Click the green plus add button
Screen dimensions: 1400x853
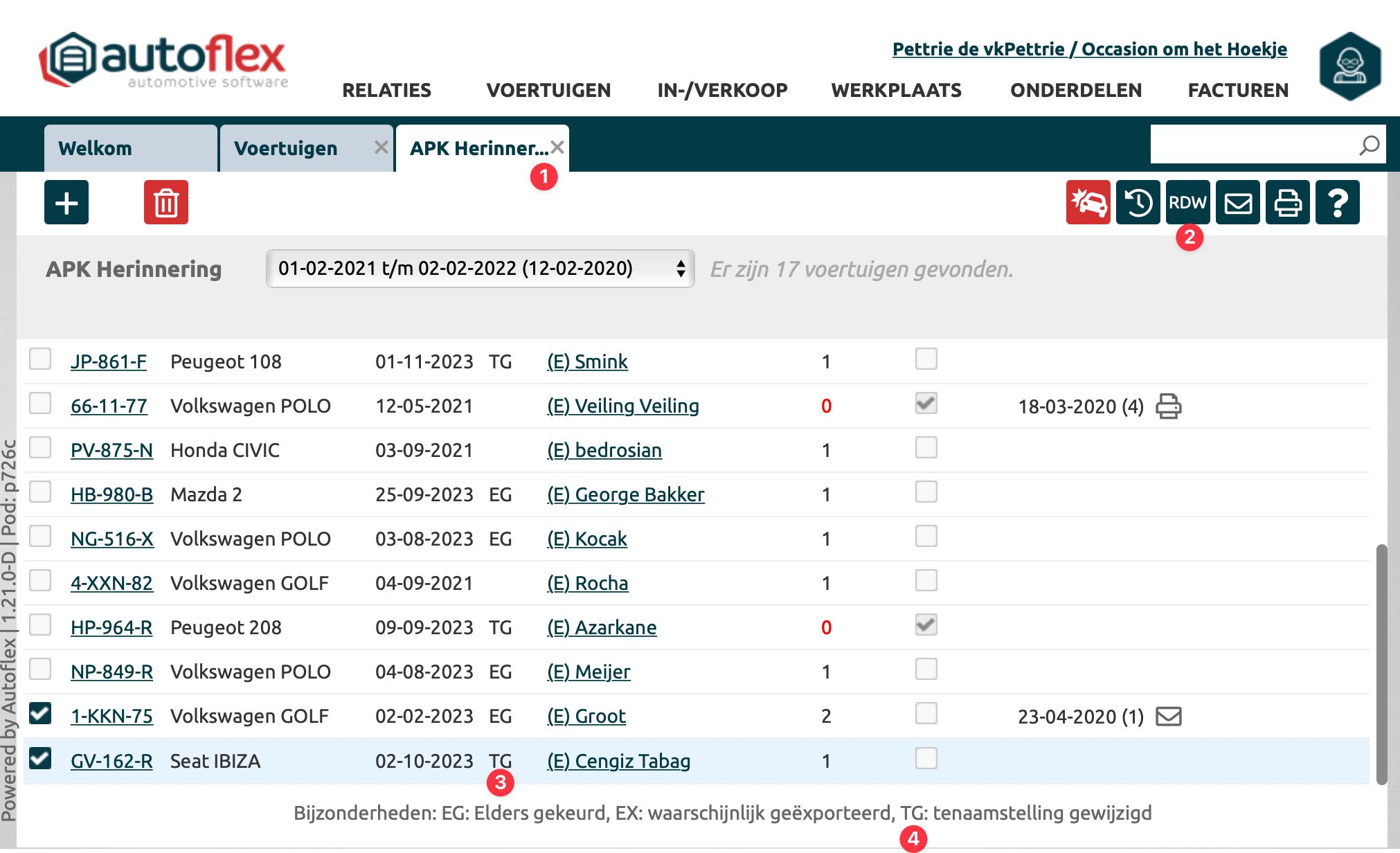(66, 202)
